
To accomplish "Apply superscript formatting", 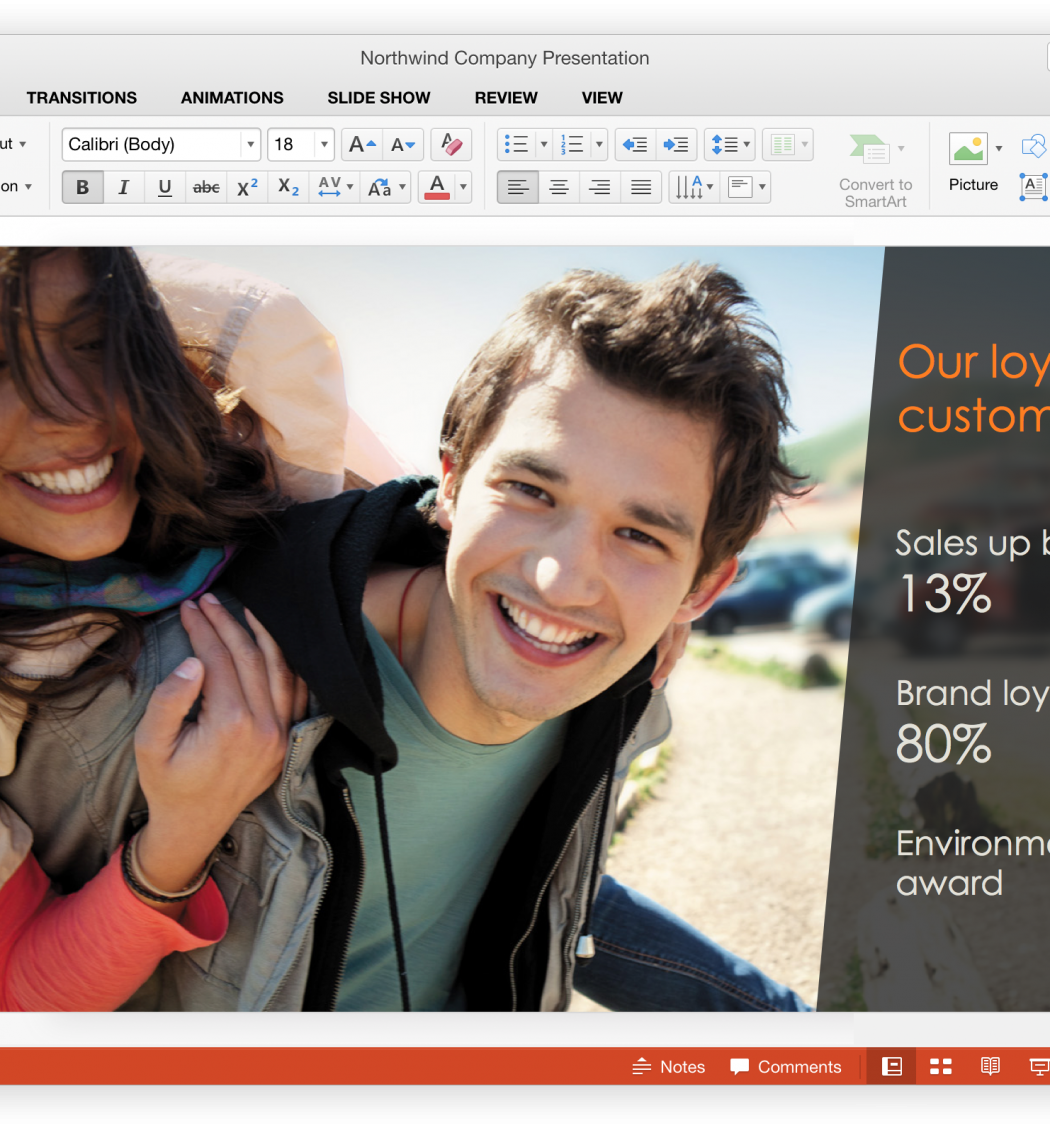I will pyautogui.click(x=247, y=187).
